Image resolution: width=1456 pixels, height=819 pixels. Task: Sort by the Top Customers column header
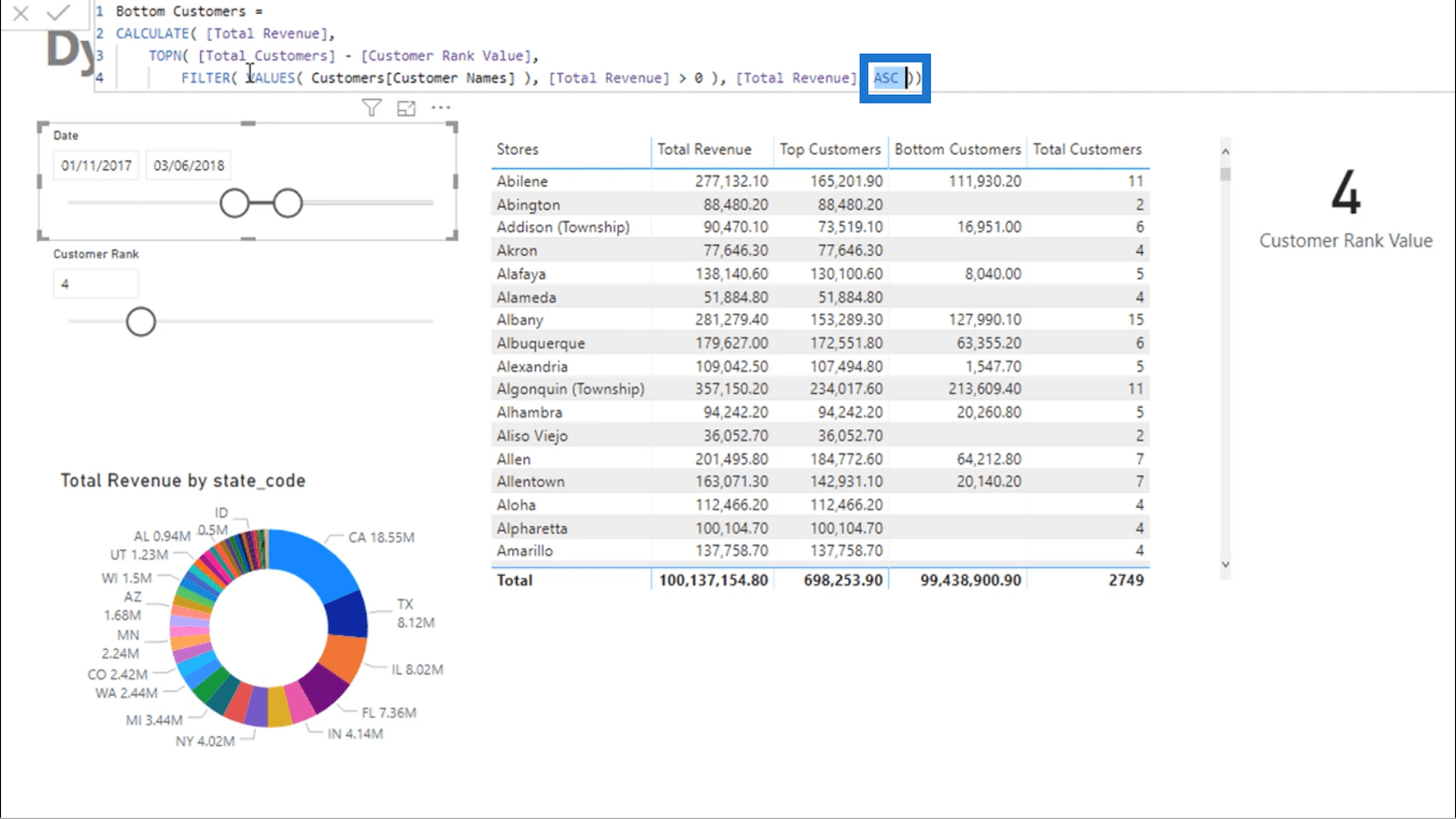click(830, 149)
